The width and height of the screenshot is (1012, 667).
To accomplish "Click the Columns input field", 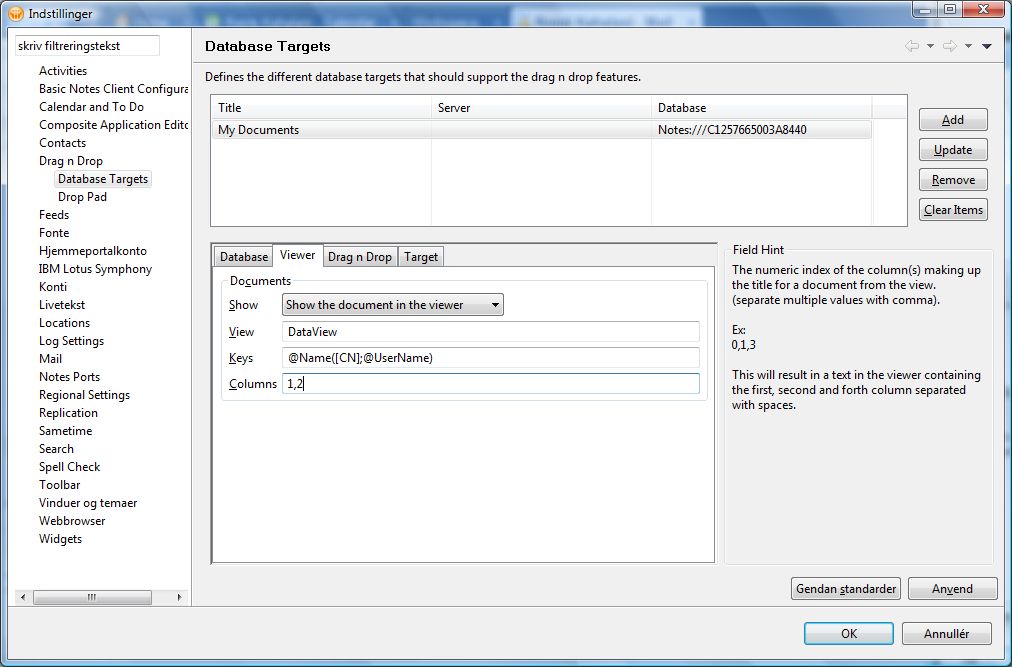I will point(491,384).
